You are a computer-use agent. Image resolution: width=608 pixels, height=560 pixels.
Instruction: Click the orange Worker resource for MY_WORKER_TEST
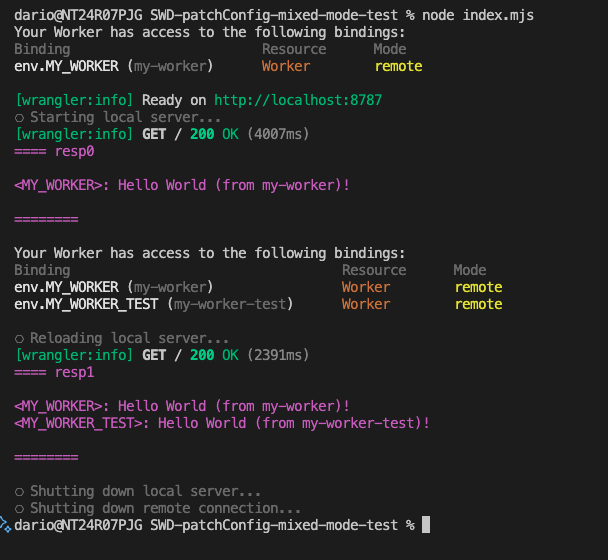(x=366, y=304)
